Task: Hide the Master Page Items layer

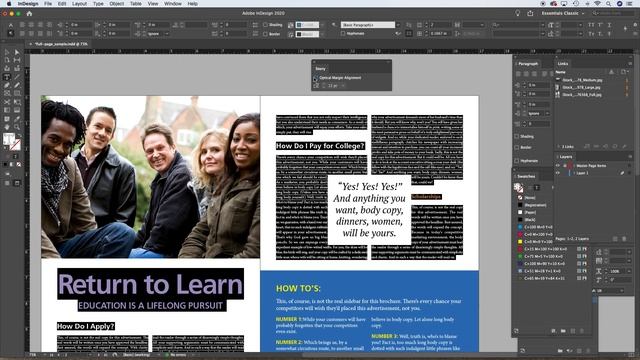Action: pos(558,166)
